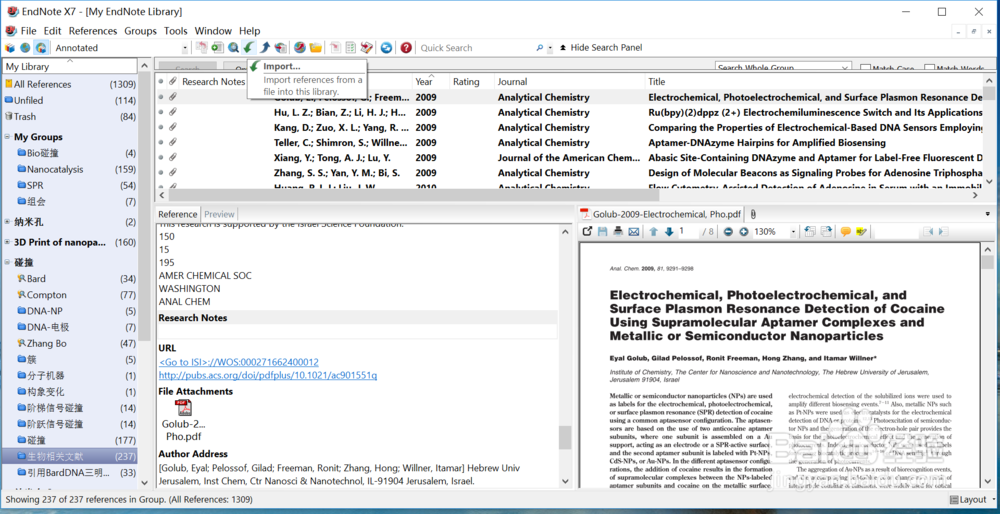The height and width of the screenshot is (514, 1000).
Task: Tick the Match Words checkbox
Action: (x=930, y=68)
